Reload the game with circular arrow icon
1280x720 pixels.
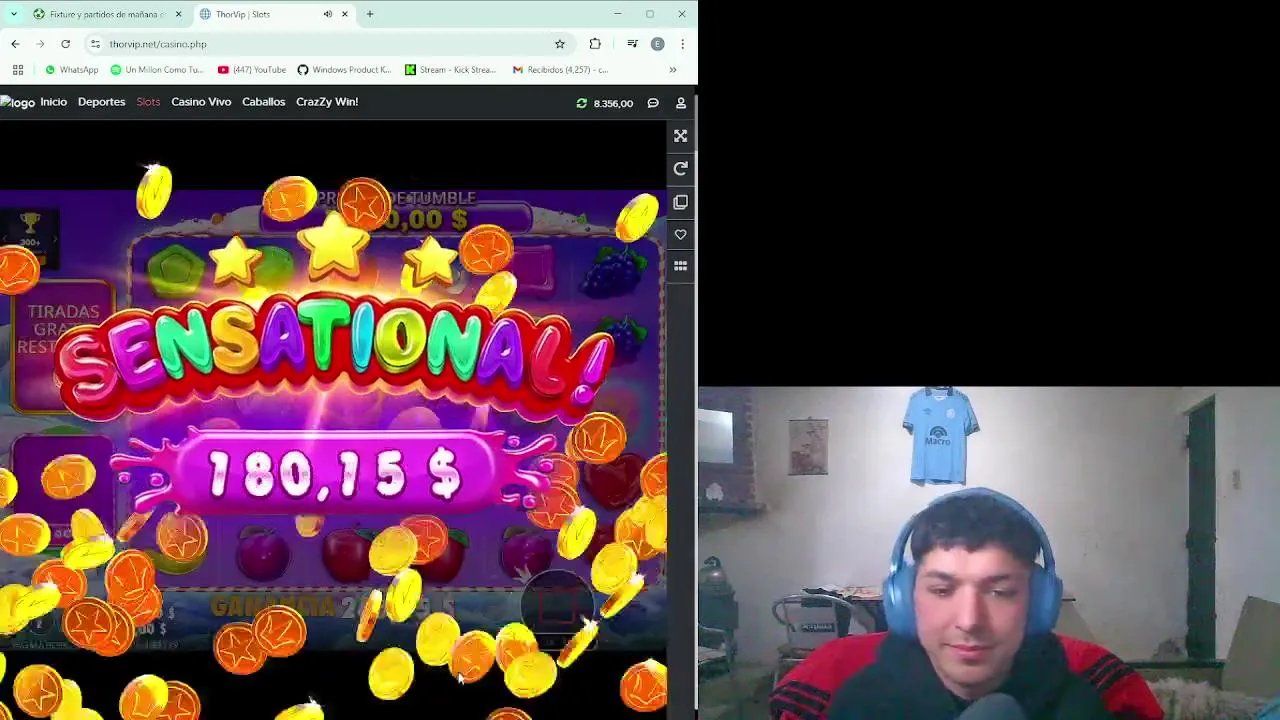click(x=681, y=169)
